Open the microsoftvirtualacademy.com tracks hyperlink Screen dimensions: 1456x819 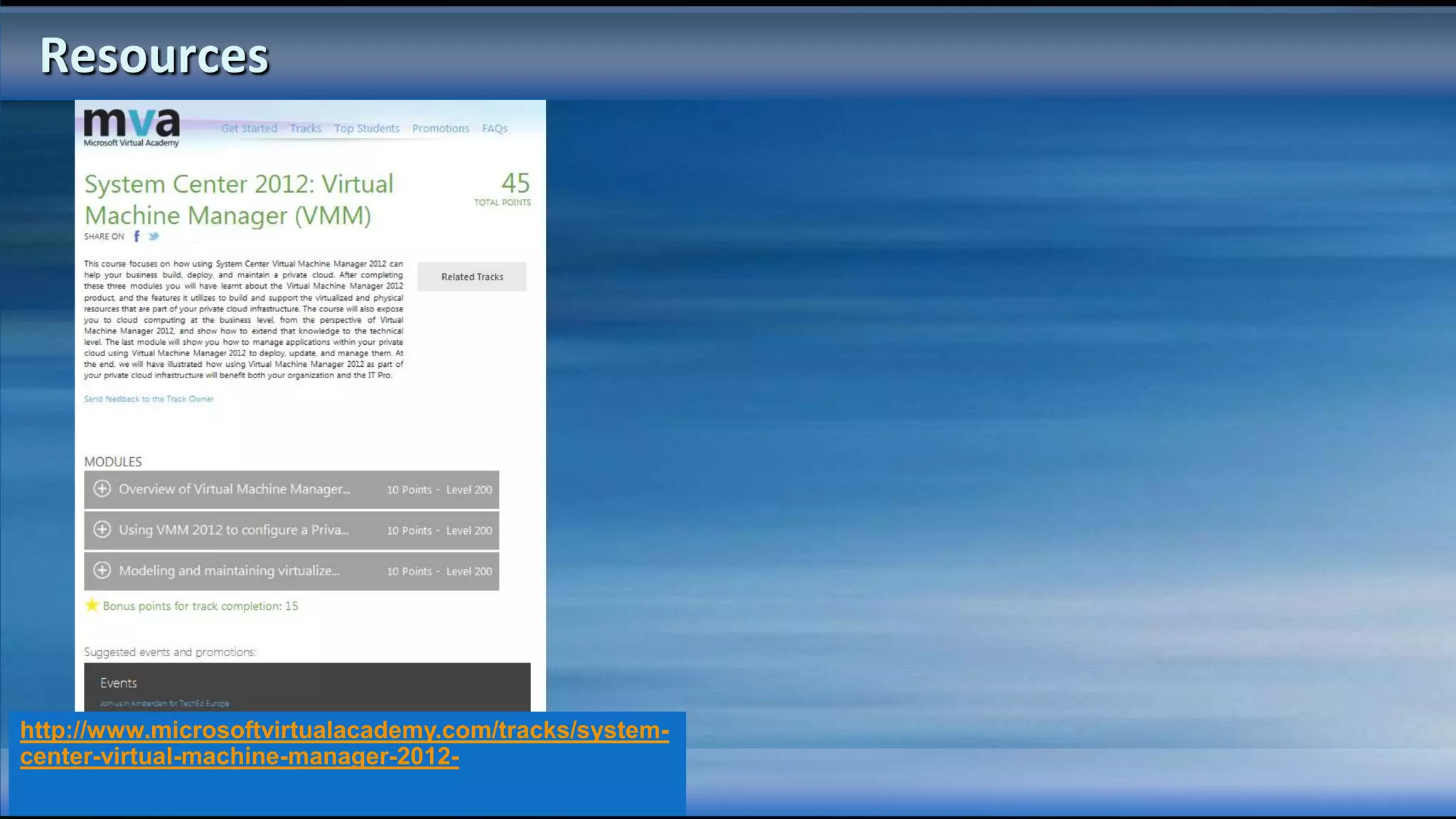point(344,743)
